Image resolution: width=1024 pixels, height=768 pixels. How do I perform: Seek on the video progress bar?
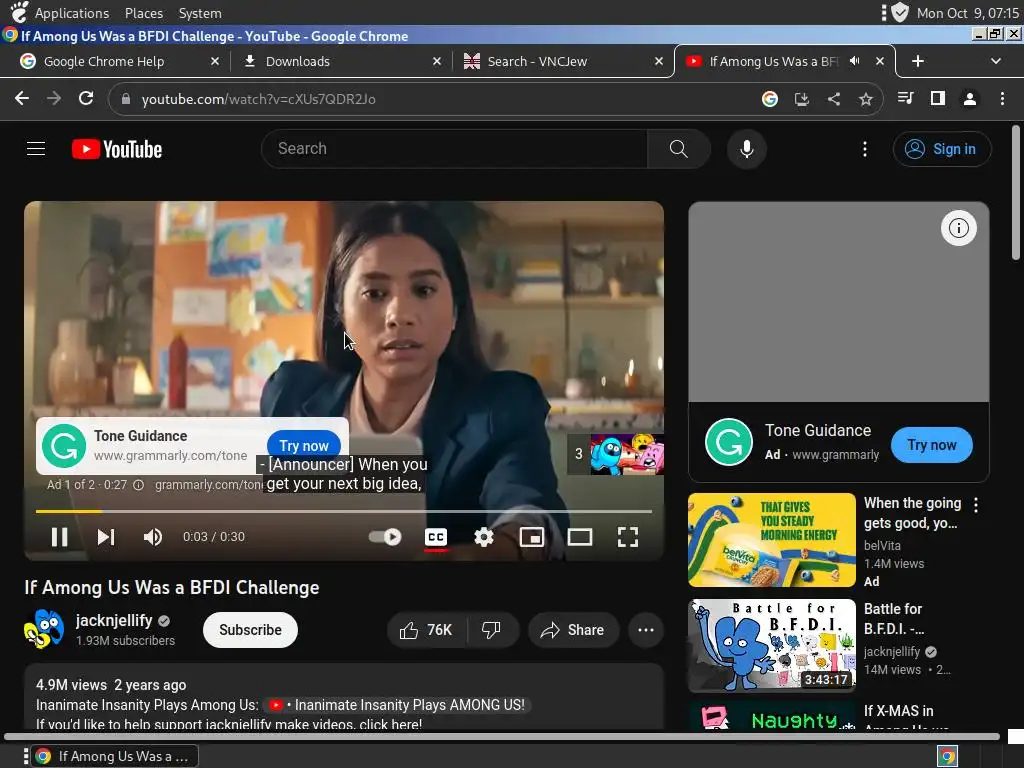pyautogui.click(x=344, y=511)
